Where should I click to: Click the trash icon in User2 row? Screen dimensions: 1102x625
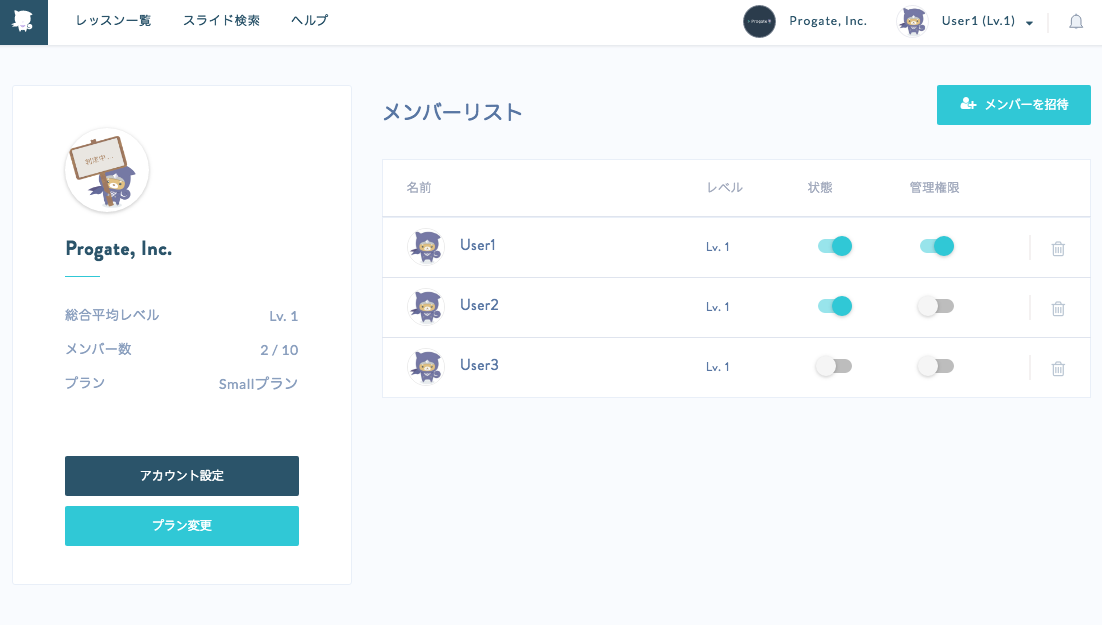[1058, 309]
